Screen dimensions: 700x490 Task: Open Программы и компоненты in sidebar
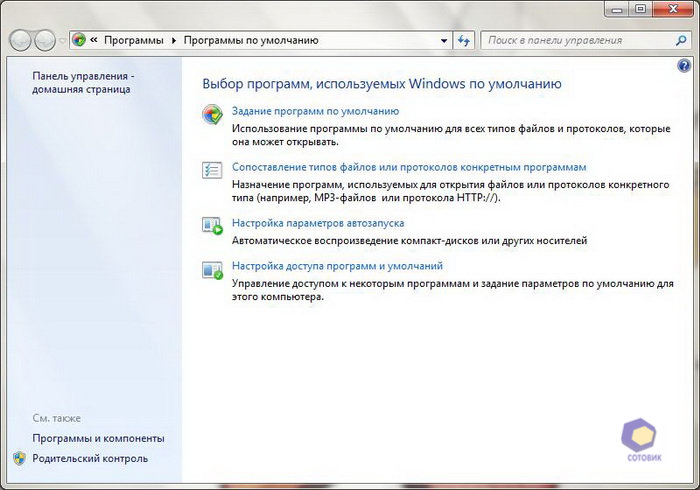(x=98, y=438)
